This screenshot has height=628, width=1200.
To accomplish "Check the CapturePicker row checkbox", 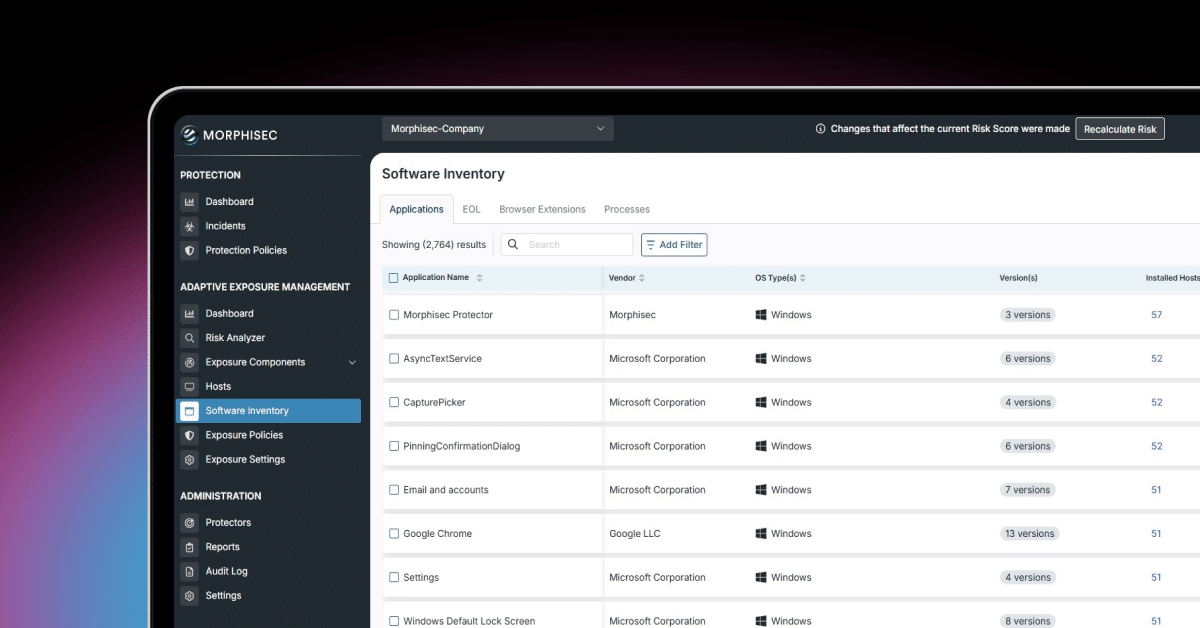I will point(394,403).
